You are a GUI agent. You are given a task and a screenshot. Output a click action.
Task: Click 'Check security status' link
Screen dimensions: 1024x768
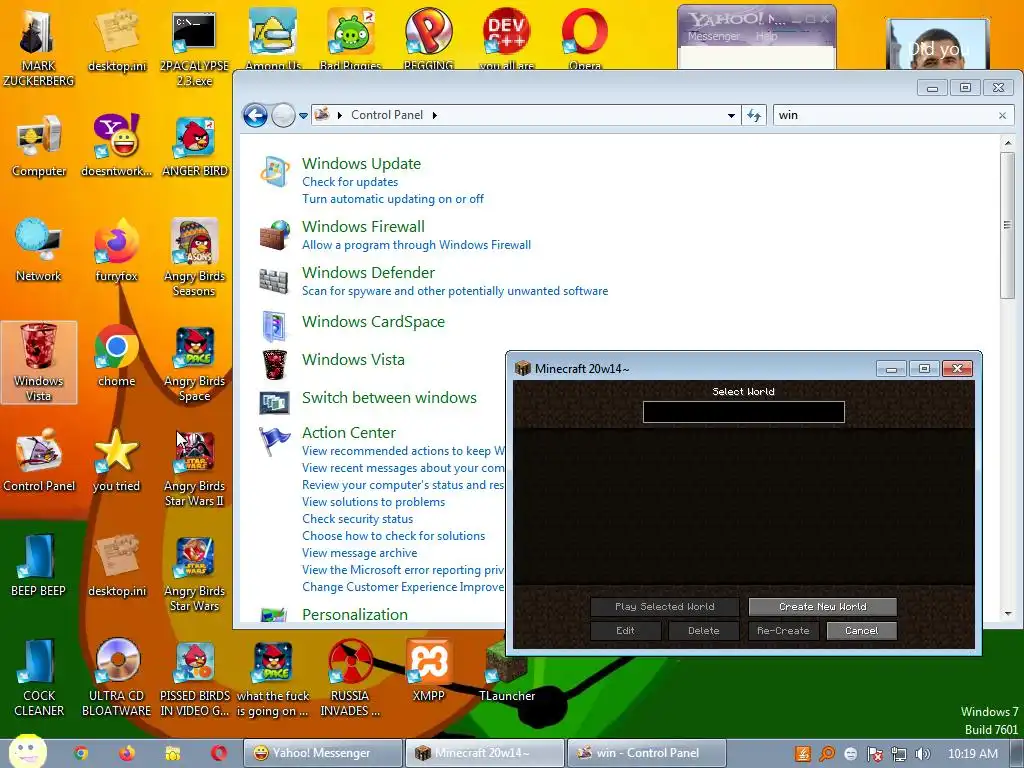click(x=357, y=519)
